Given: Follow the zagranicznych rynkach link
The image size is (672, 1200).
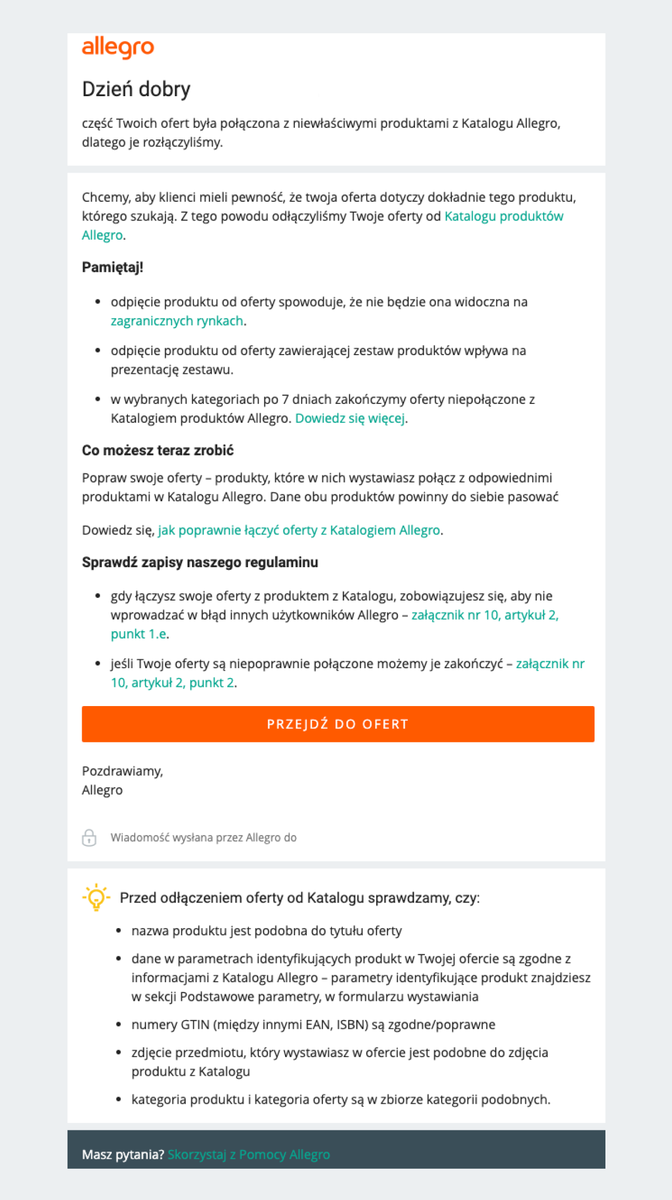Looking at the screenshot, I should click(x=177, y=321).
